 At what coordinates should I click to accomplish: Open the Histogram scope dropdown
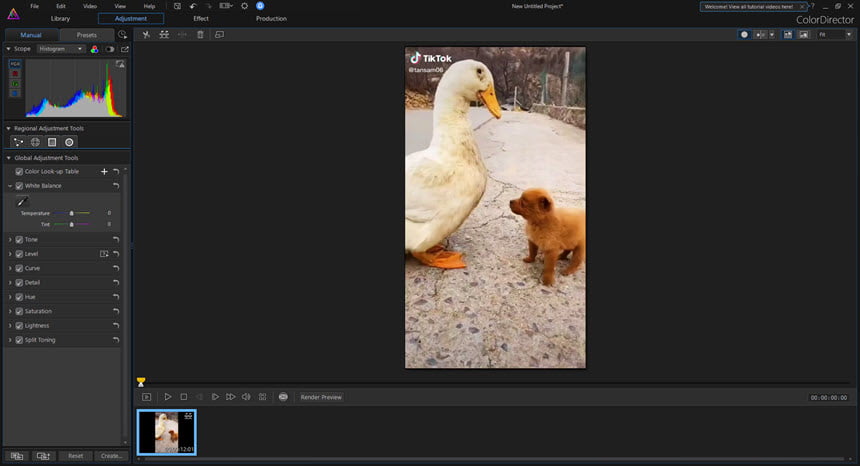click(x=61, y=49)
